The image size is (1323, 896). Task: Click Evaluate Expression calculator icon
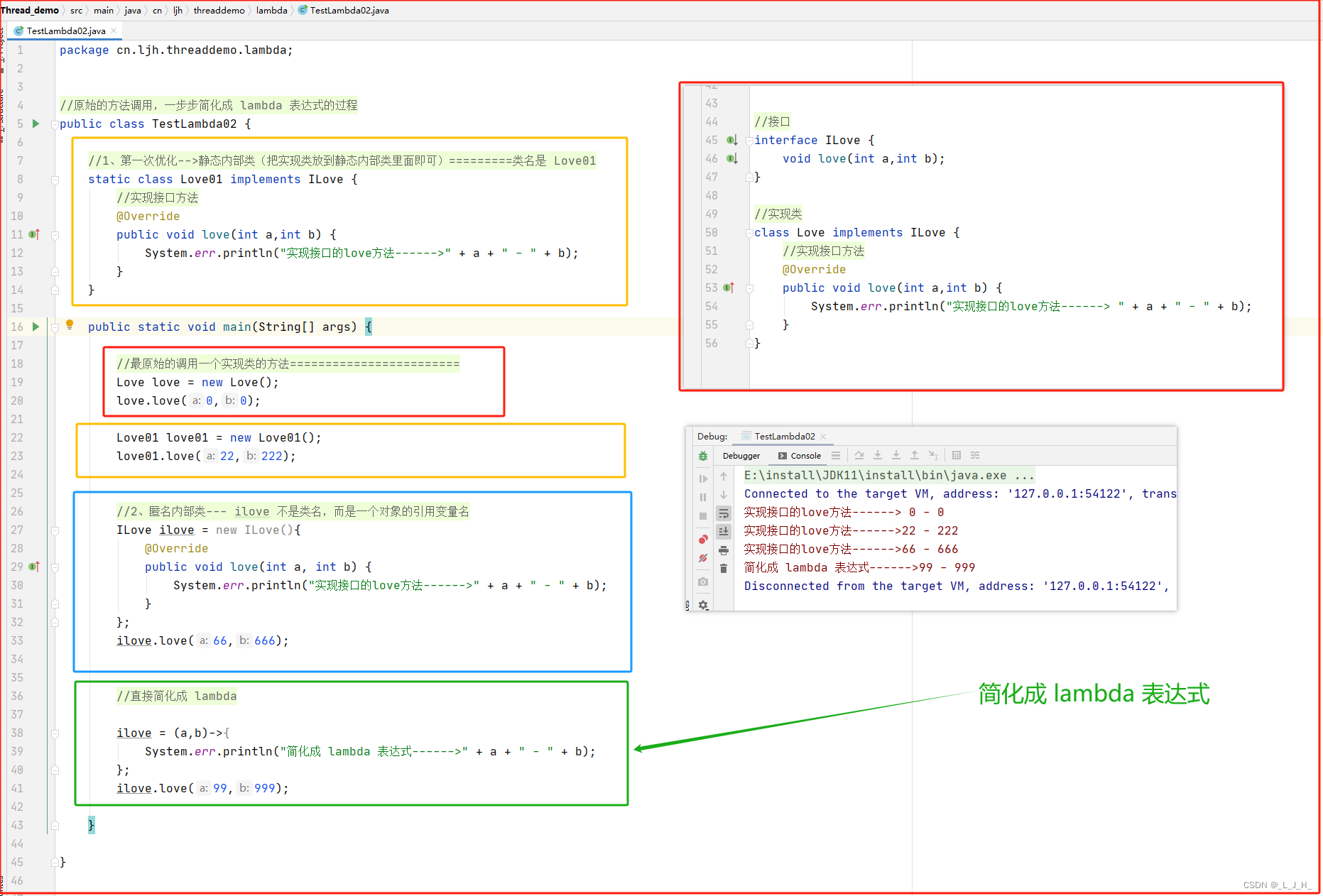[x=957, y=455]
